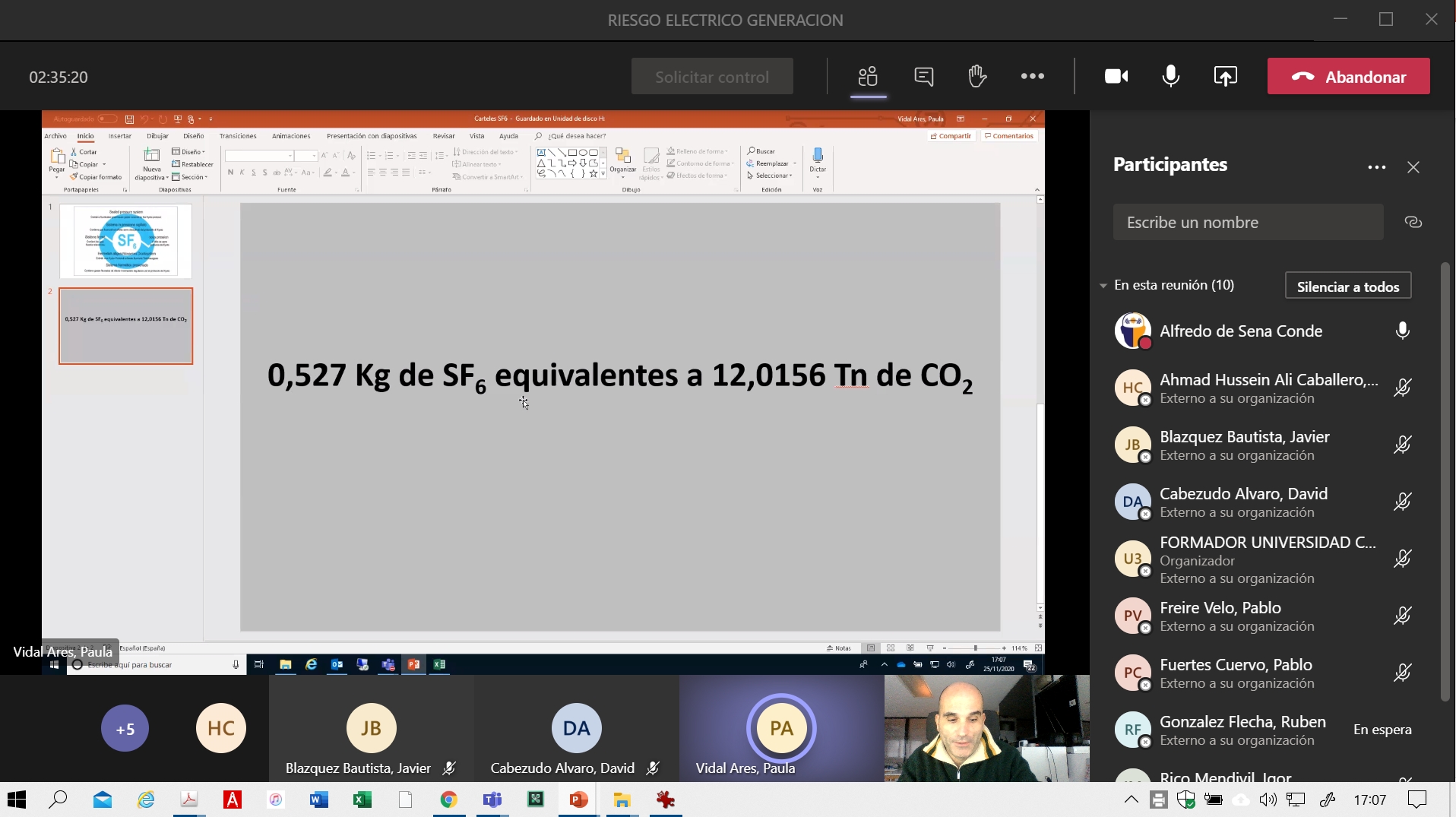
Task: Switch to Transiciones tab in shared PowerPoint
Action: pos(238,136)
